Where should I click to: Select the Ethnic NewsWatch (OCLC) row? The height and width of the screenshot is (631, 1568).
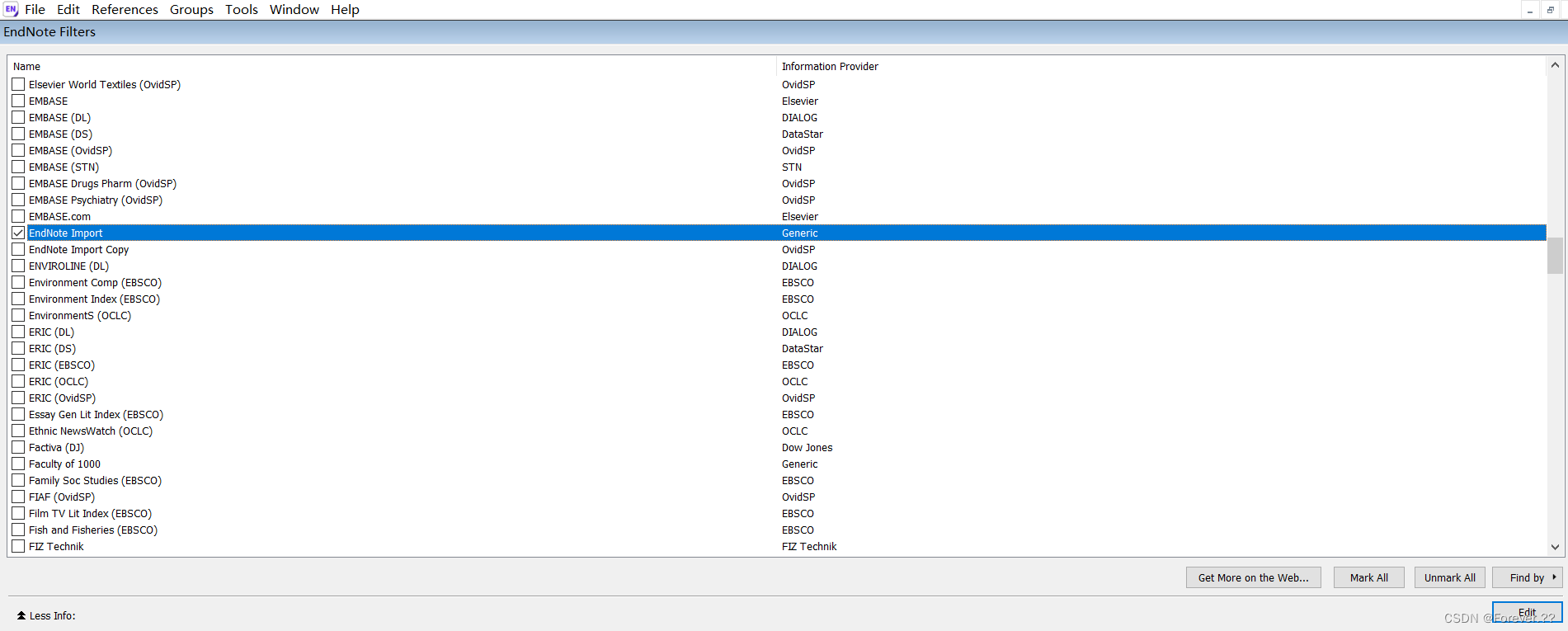click(x=779, y=431)
